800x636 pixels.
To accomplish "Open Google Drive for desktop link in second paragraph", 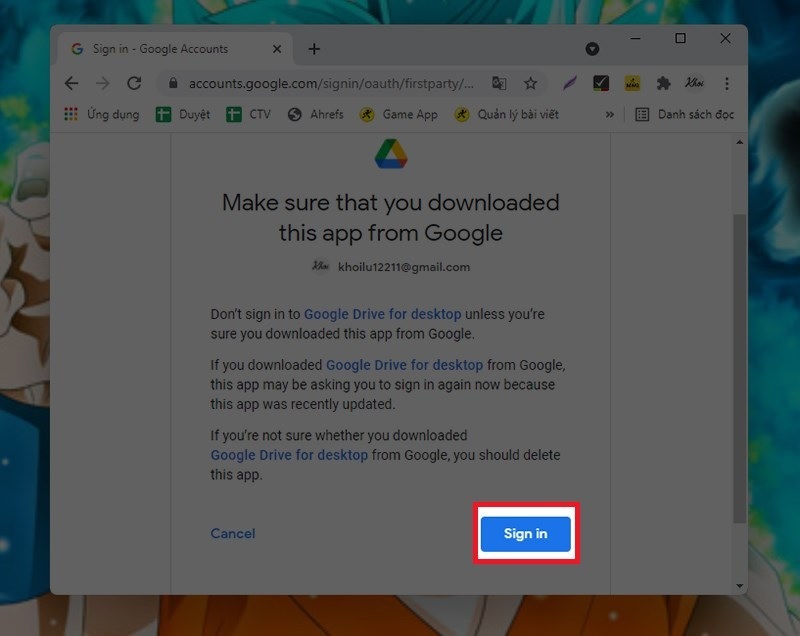I will [x=405, y=365].
